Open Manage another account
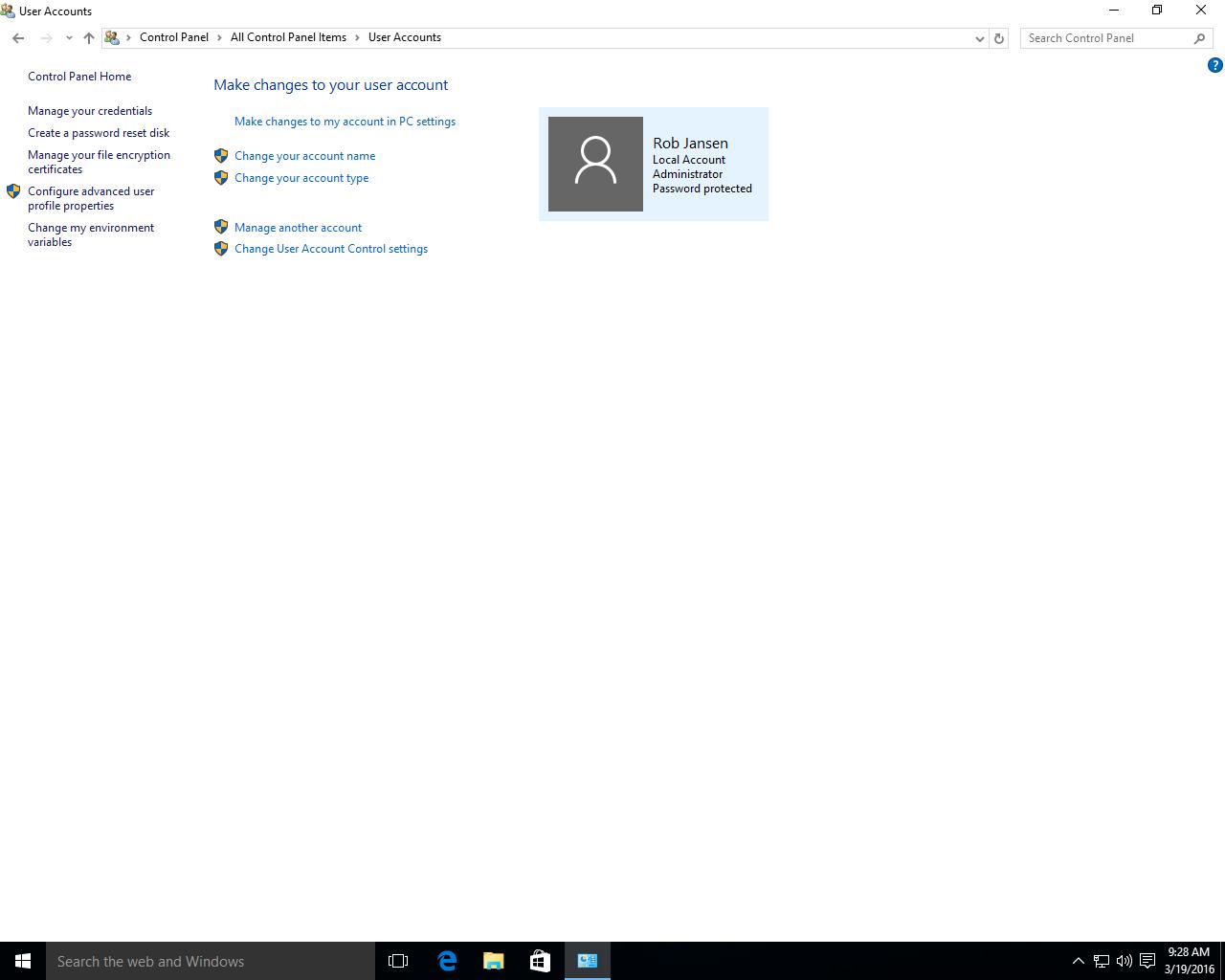This screenshot has height=980, width=1225. [x=298, y=228]
